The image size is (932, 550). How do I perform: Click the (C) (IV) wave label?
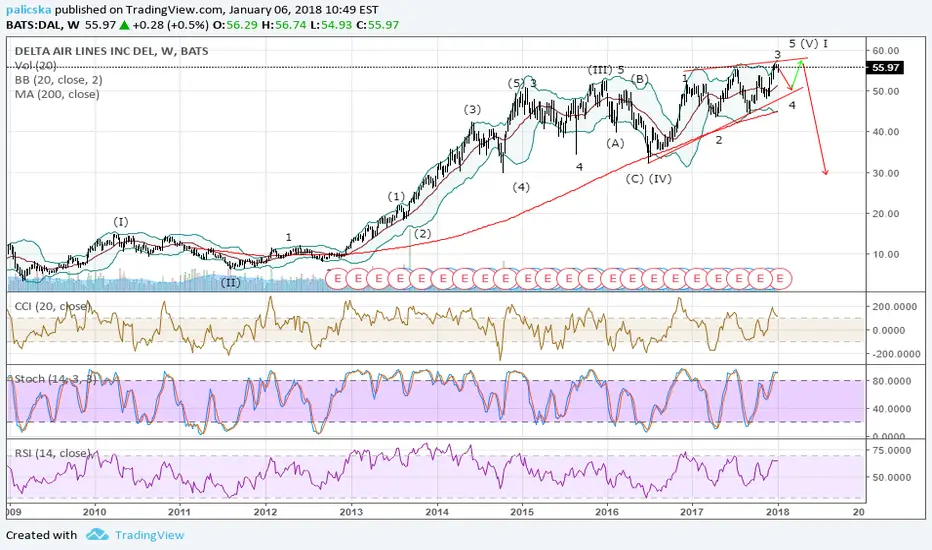648,179
